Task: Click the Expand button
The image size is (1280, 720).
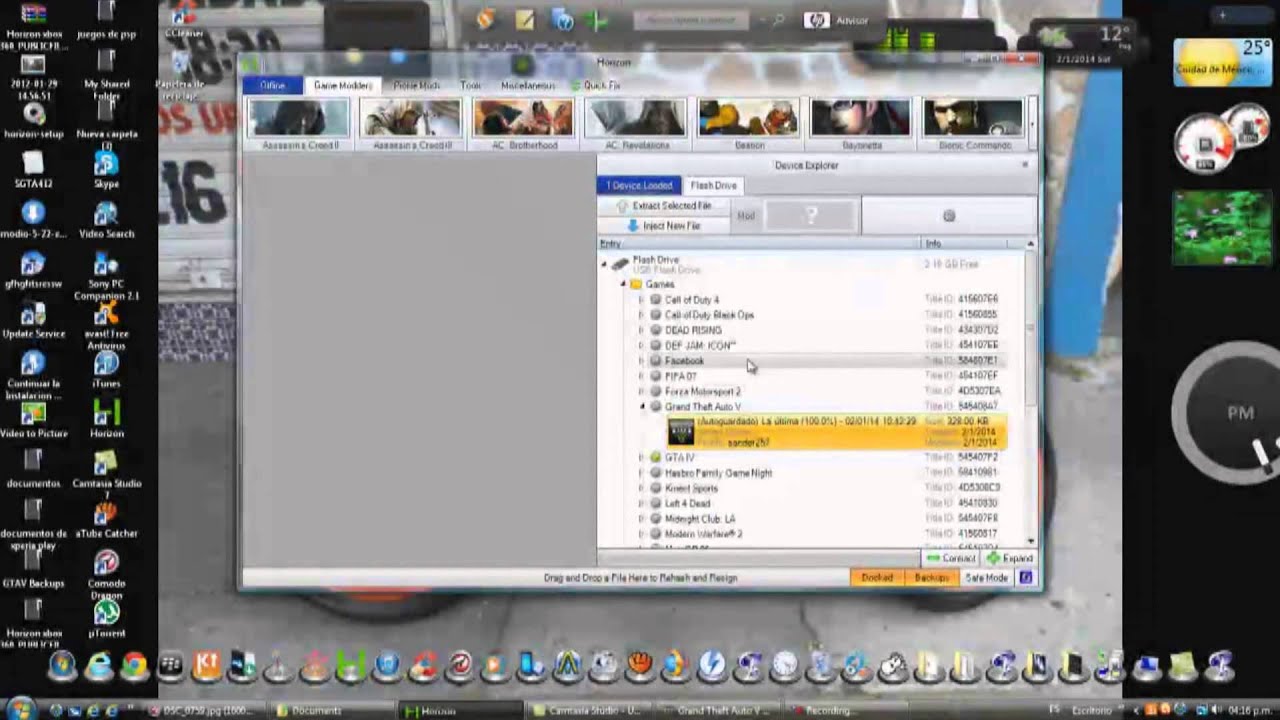Action: point(1009,559)
